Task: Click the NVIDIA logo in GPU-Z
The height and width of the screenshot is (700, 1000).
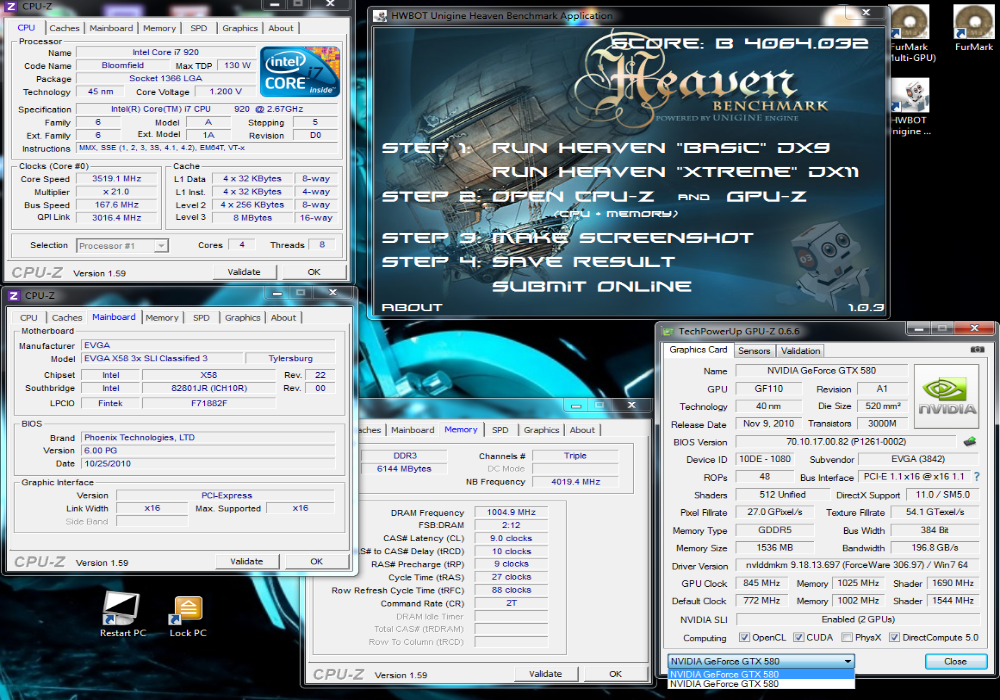Action: pos(947,396)
